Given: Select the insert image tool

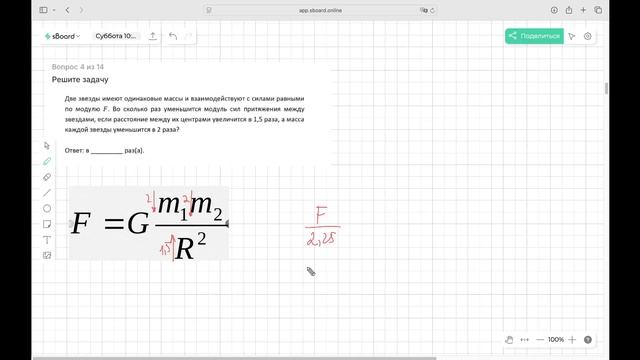Looking at the screenshot, I should [47, 256].
